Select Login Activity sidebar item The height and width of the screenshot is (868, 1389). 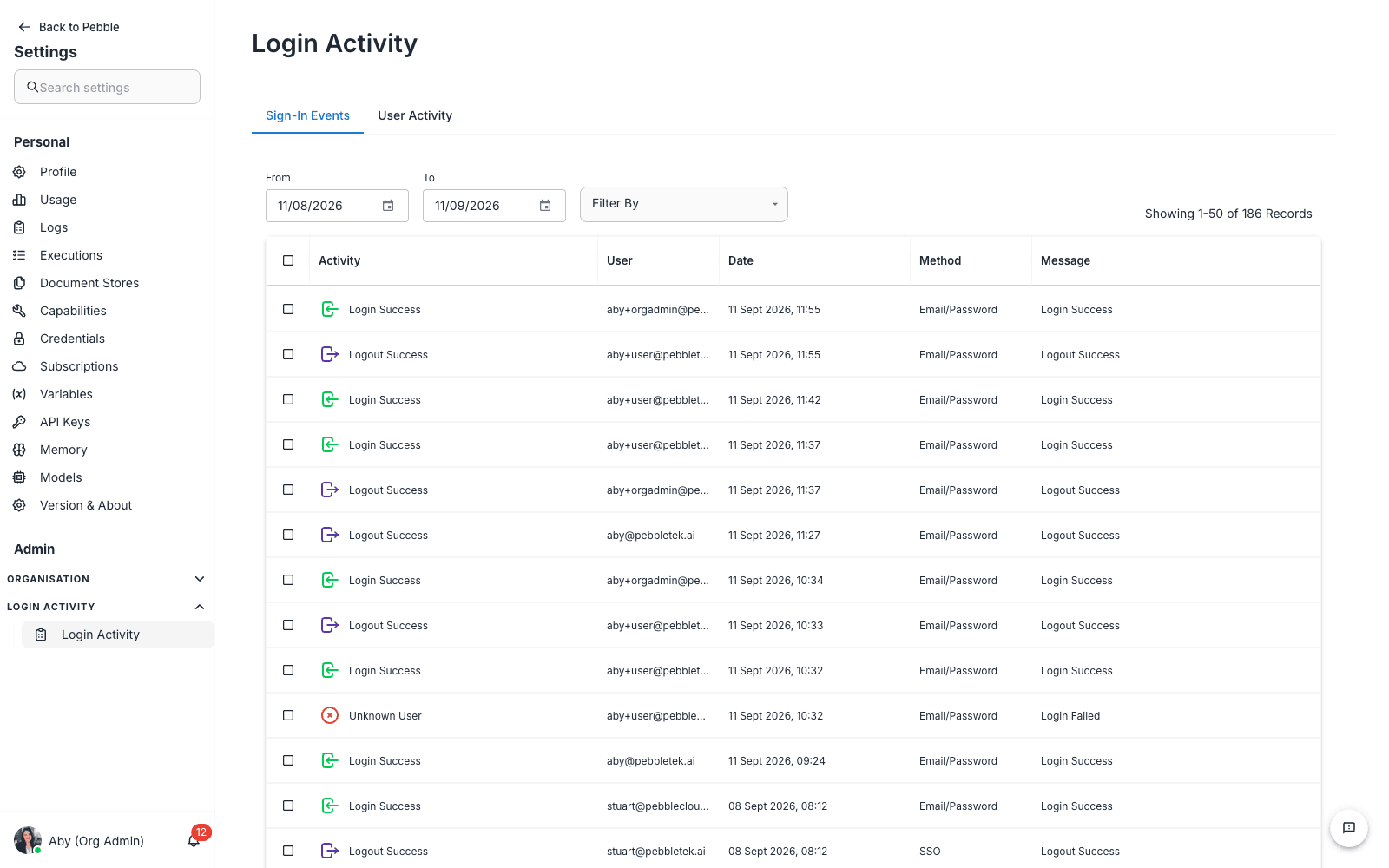118,635
